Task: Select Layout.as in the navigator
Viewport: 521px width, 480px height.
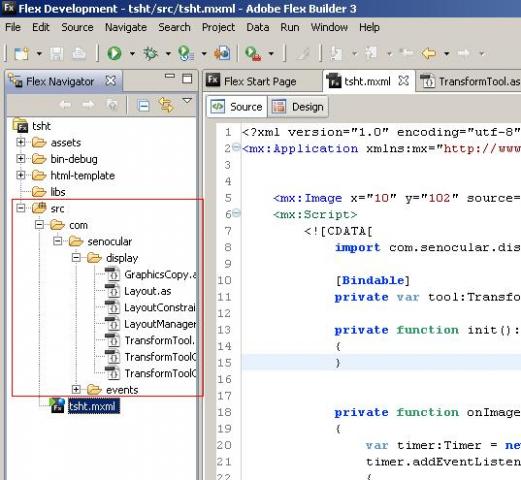Action: pyautogui.click(x=138, y=291)
